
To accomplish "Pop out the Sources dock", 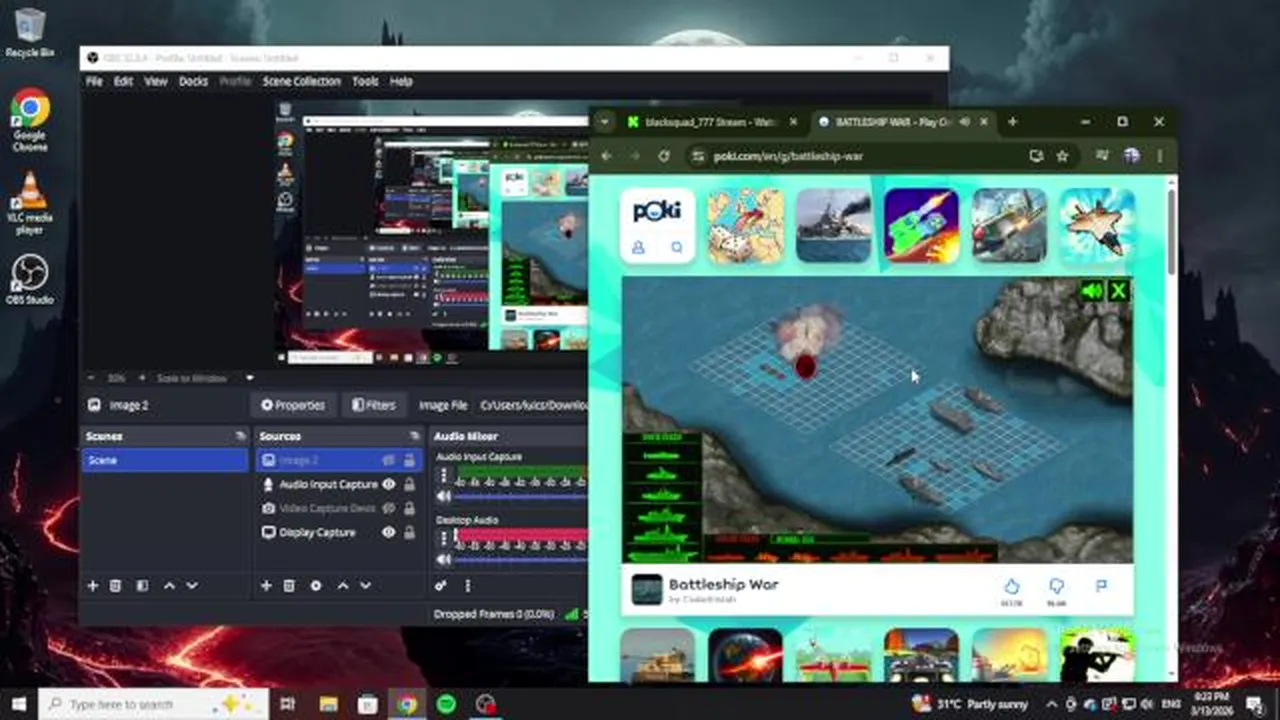I will (414, 436).
